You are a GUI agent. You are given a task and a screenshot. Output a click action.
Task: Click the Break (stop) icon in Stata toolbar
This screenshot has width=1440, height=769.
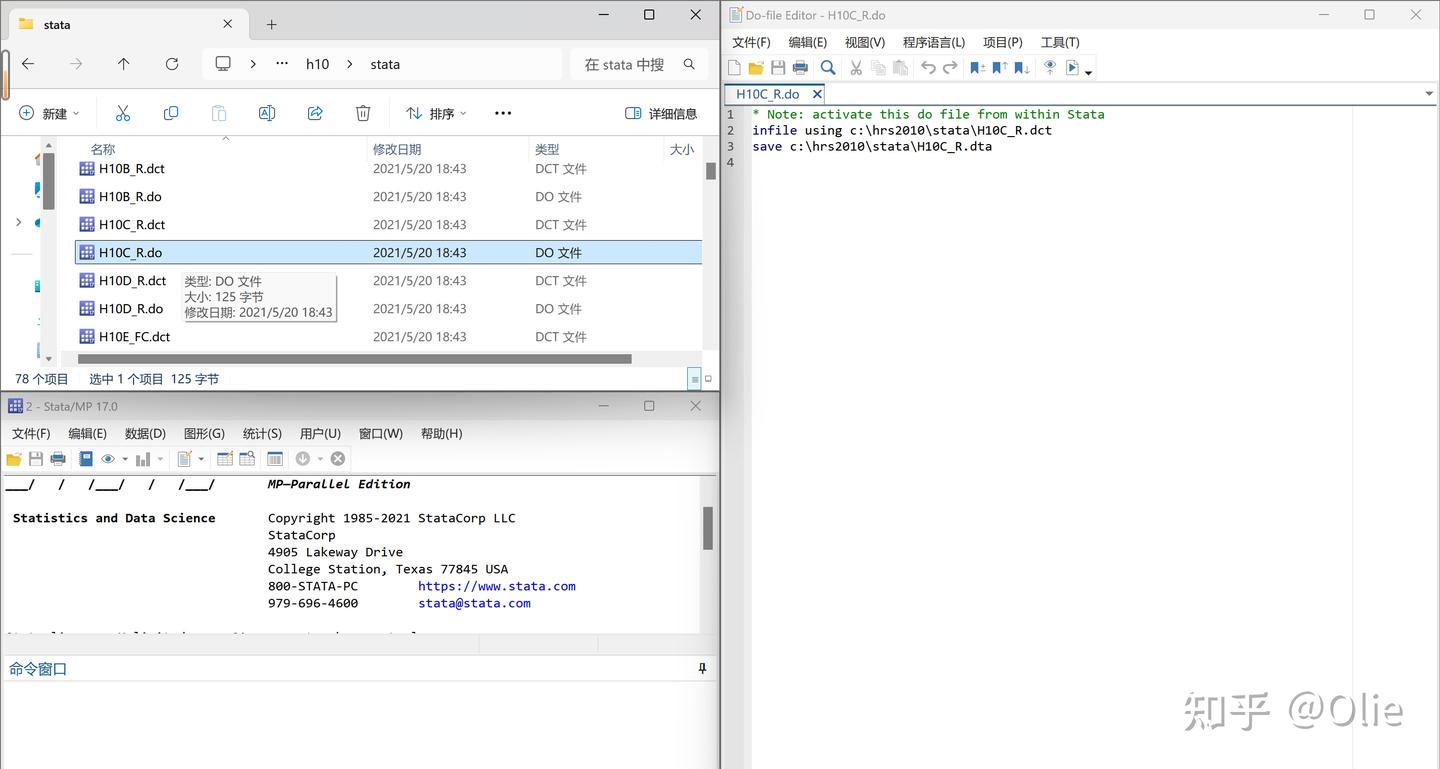337,459
